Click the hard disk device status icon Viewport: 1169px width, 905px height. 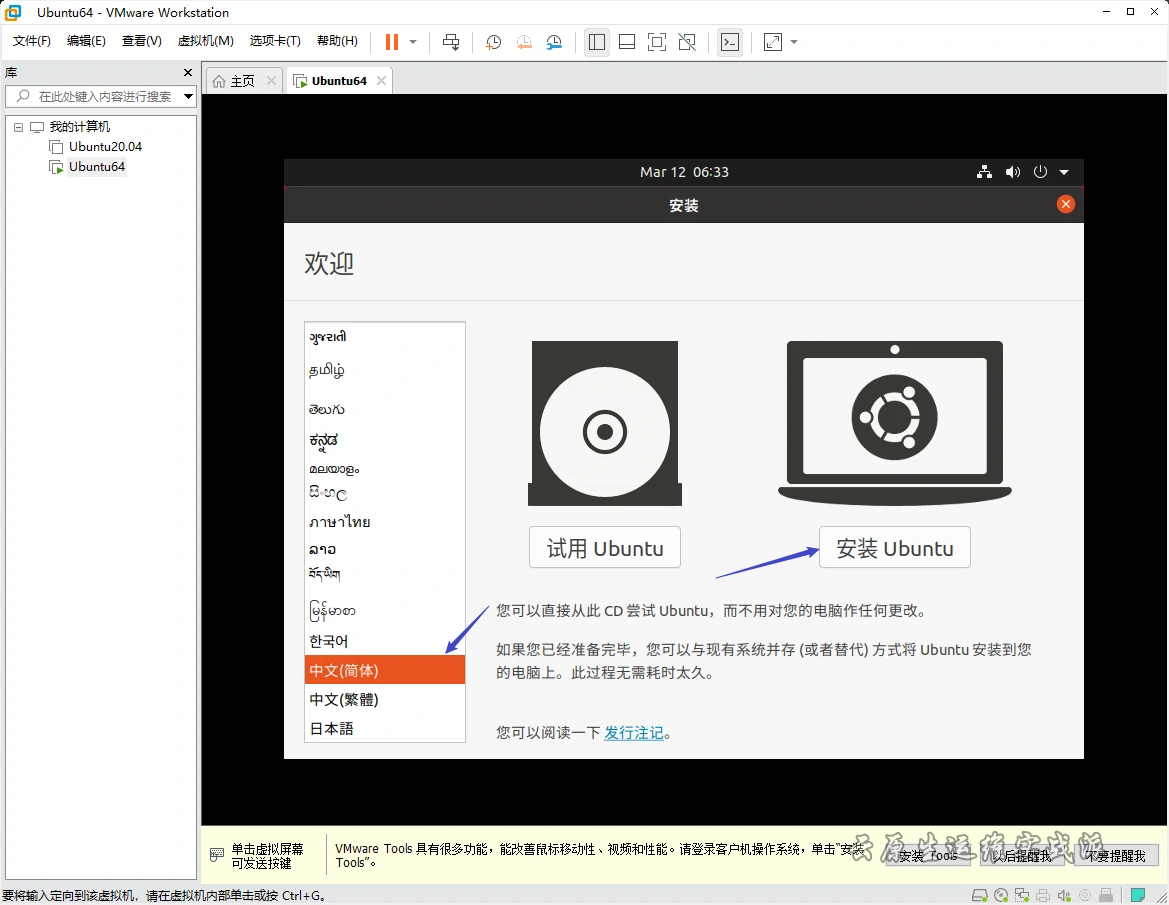(980, 895)
